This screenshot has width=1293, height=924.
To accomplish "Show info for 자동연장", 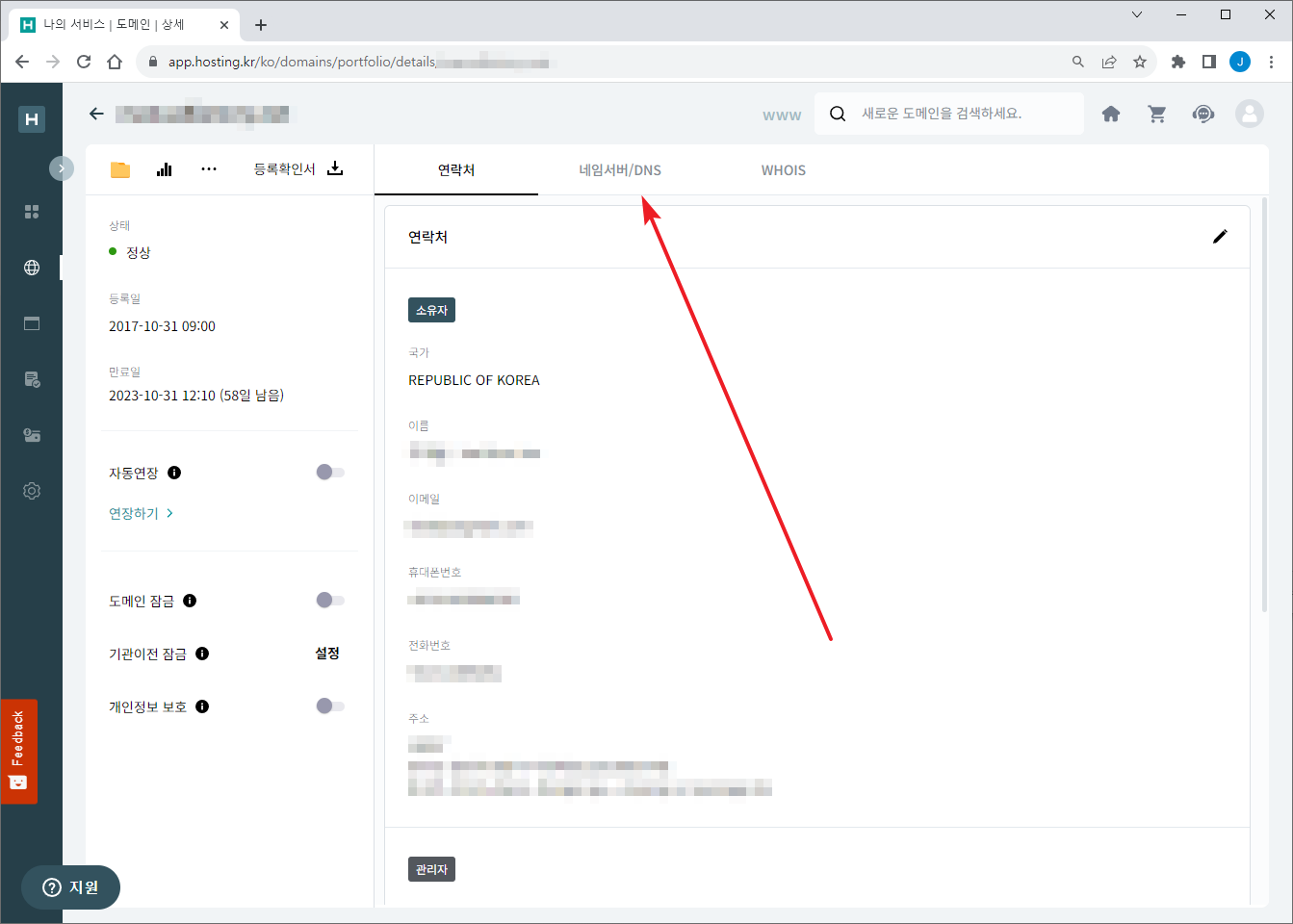I will point(174,473).
